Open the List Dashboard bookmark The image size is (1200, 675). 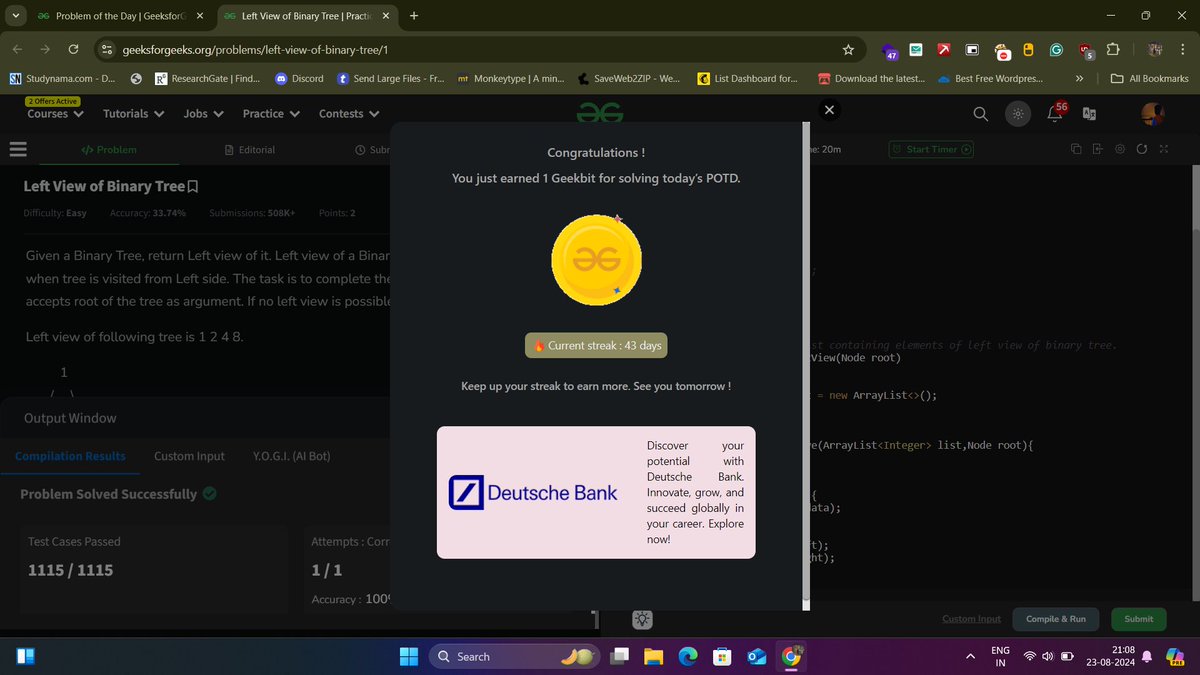[x=748, y=78]
